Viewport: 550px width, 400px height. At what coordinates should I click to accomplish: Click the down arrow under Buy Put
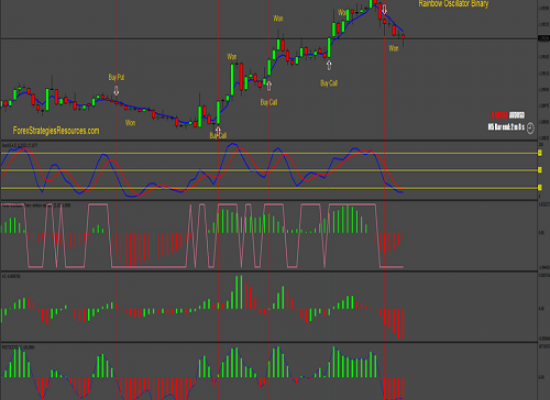(116, 91)
